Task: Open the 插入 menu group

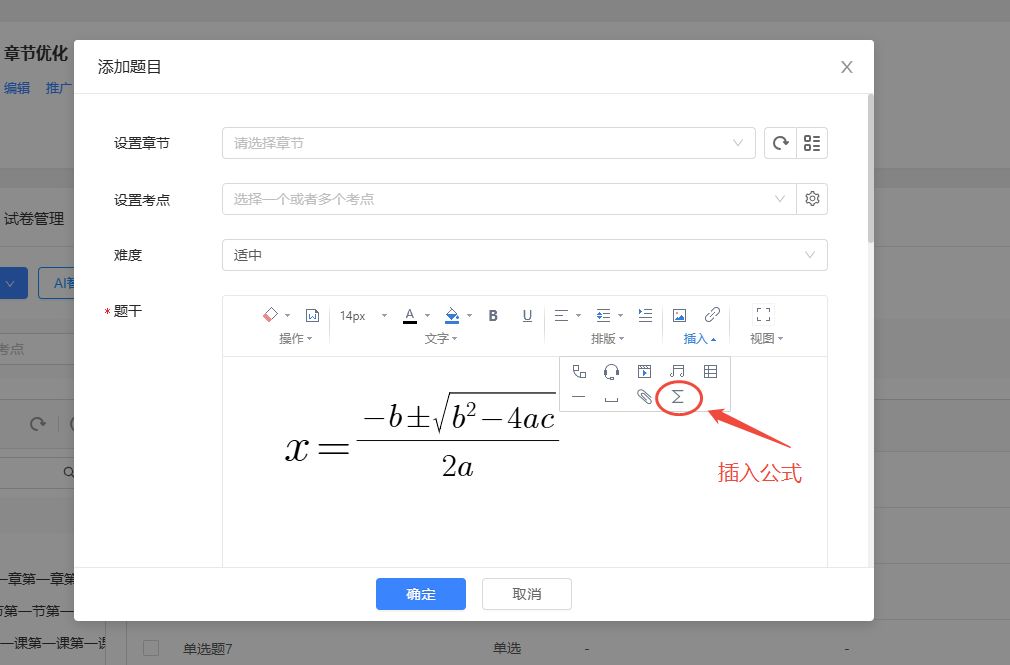Action: (x=699, y=339)
